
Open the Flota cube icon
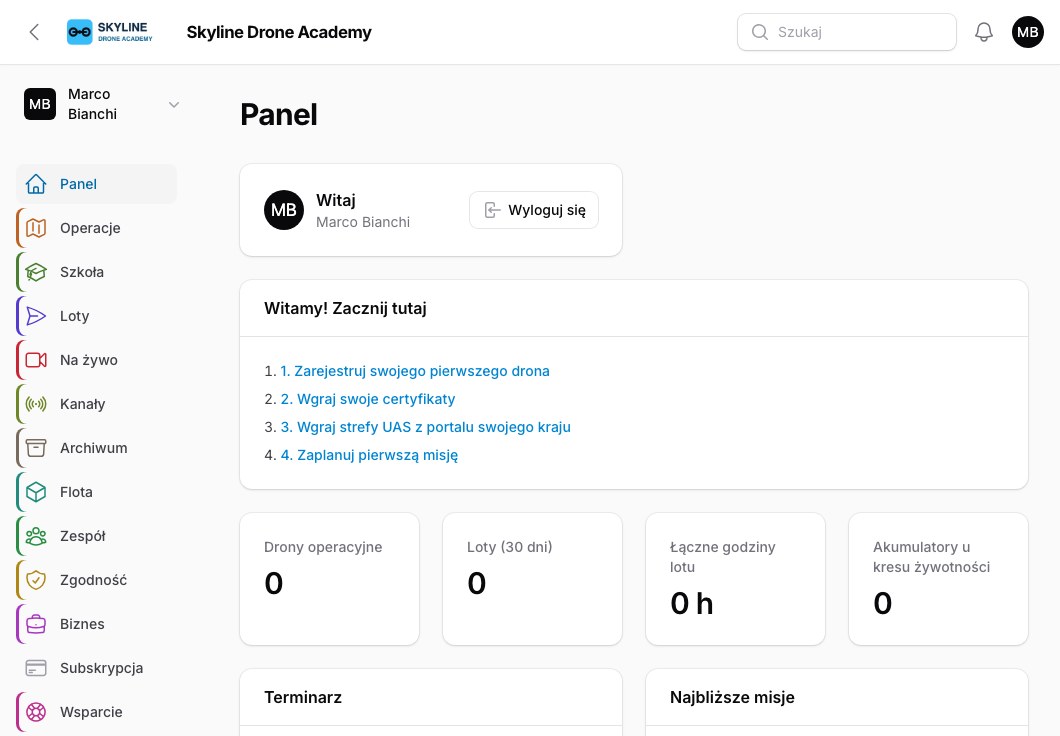[36, 491]
